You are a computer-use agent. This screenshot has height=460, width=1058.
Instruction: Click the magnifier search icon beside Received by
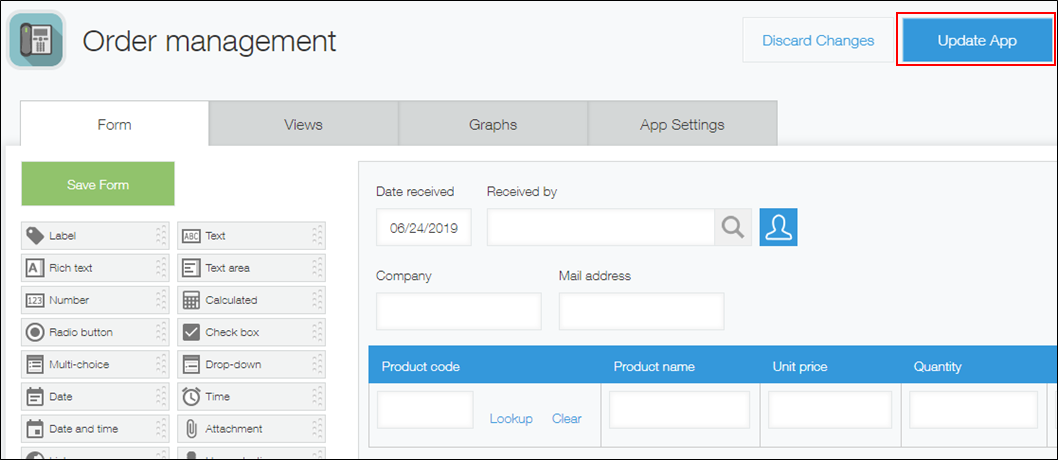point(733,227)
